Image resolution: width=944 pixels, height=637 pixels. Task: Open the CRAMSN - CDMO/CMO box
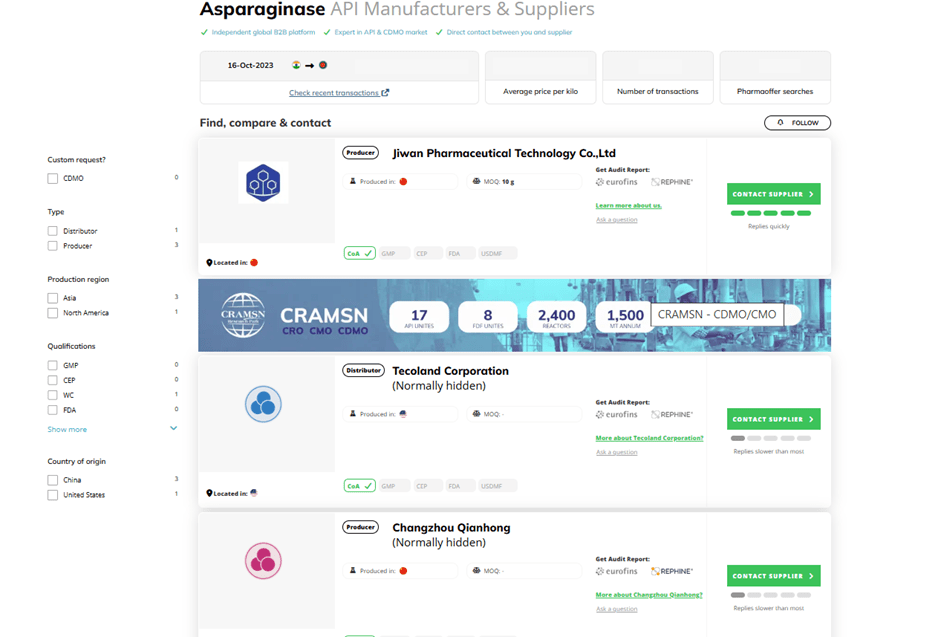(717, 315)
